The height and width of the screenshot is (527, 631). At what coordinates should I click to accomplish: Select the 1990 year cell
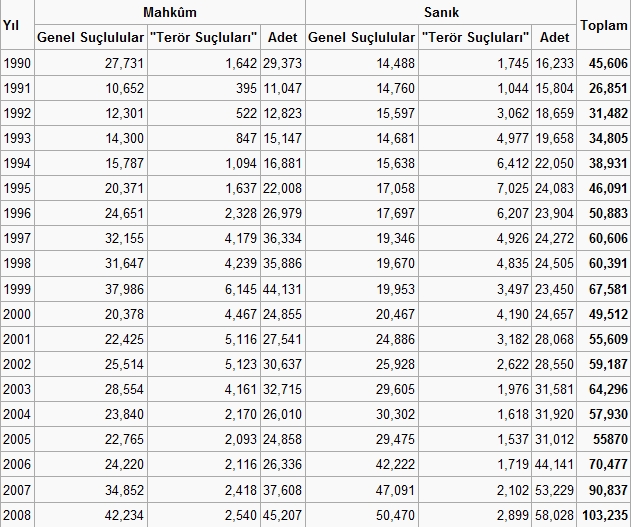point(16,62)
